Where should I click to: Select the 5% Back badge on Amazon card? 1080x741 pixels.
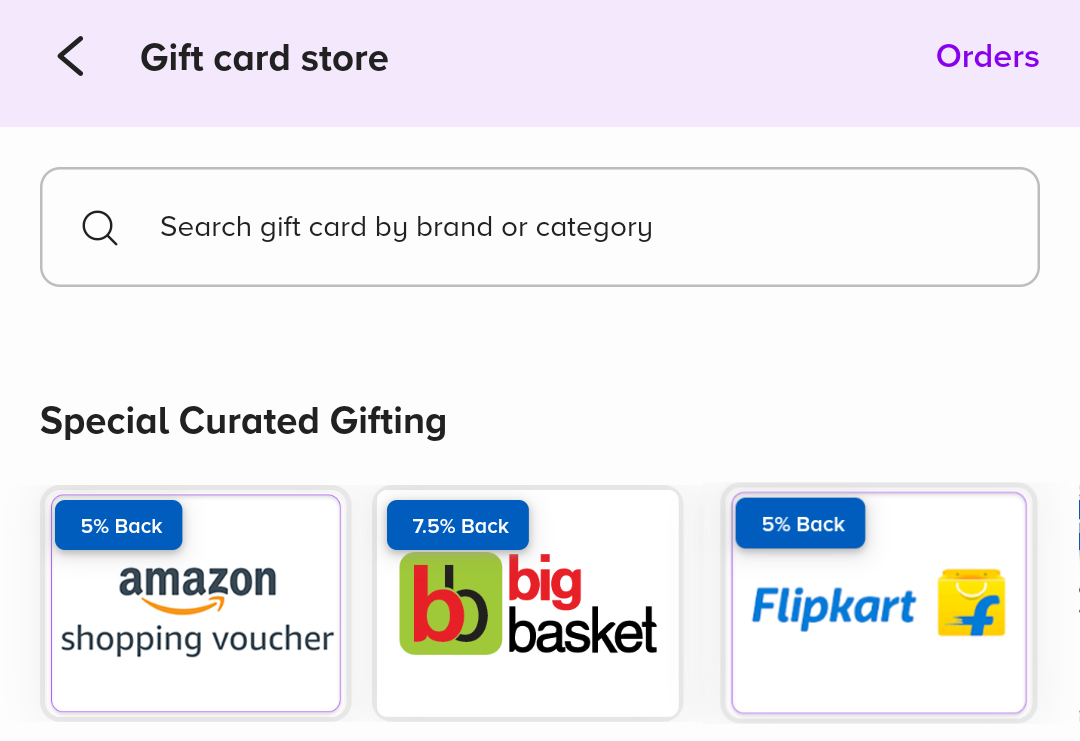point(119,526)
